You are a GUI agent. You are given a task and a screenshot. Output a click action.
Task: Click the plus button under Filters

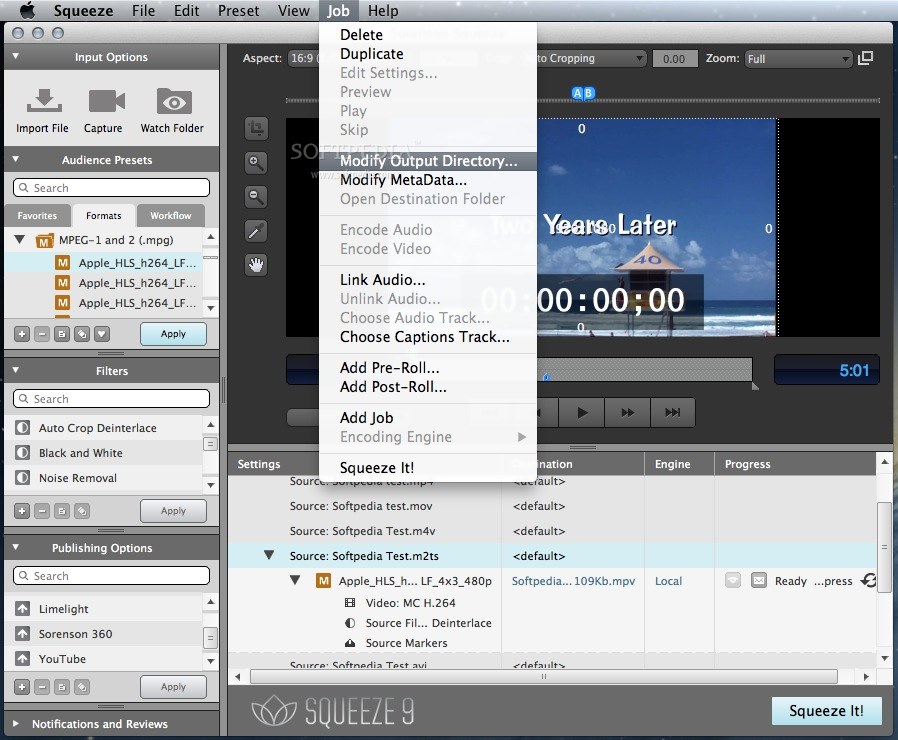pyautogui.click(x=22, y=511)
